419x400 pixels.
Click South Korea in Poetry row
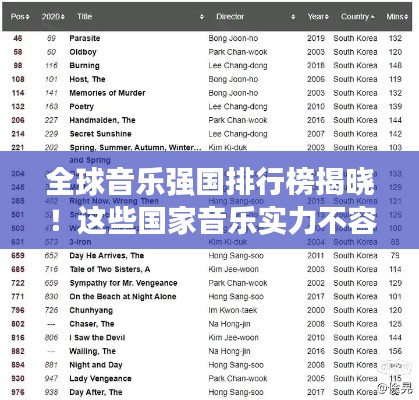coord(355,107)
